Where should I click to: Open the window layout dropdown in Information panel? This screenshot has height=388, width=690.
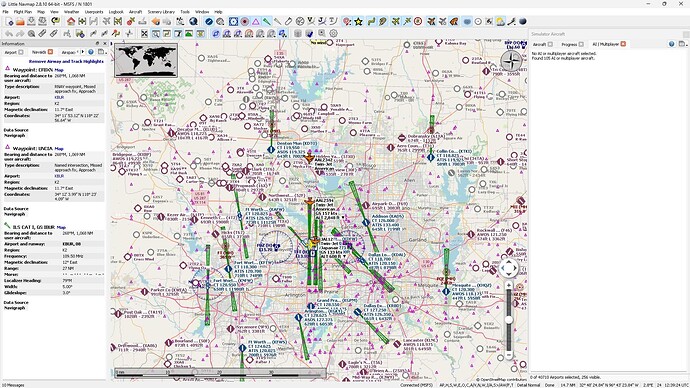[x=102, y=52]
